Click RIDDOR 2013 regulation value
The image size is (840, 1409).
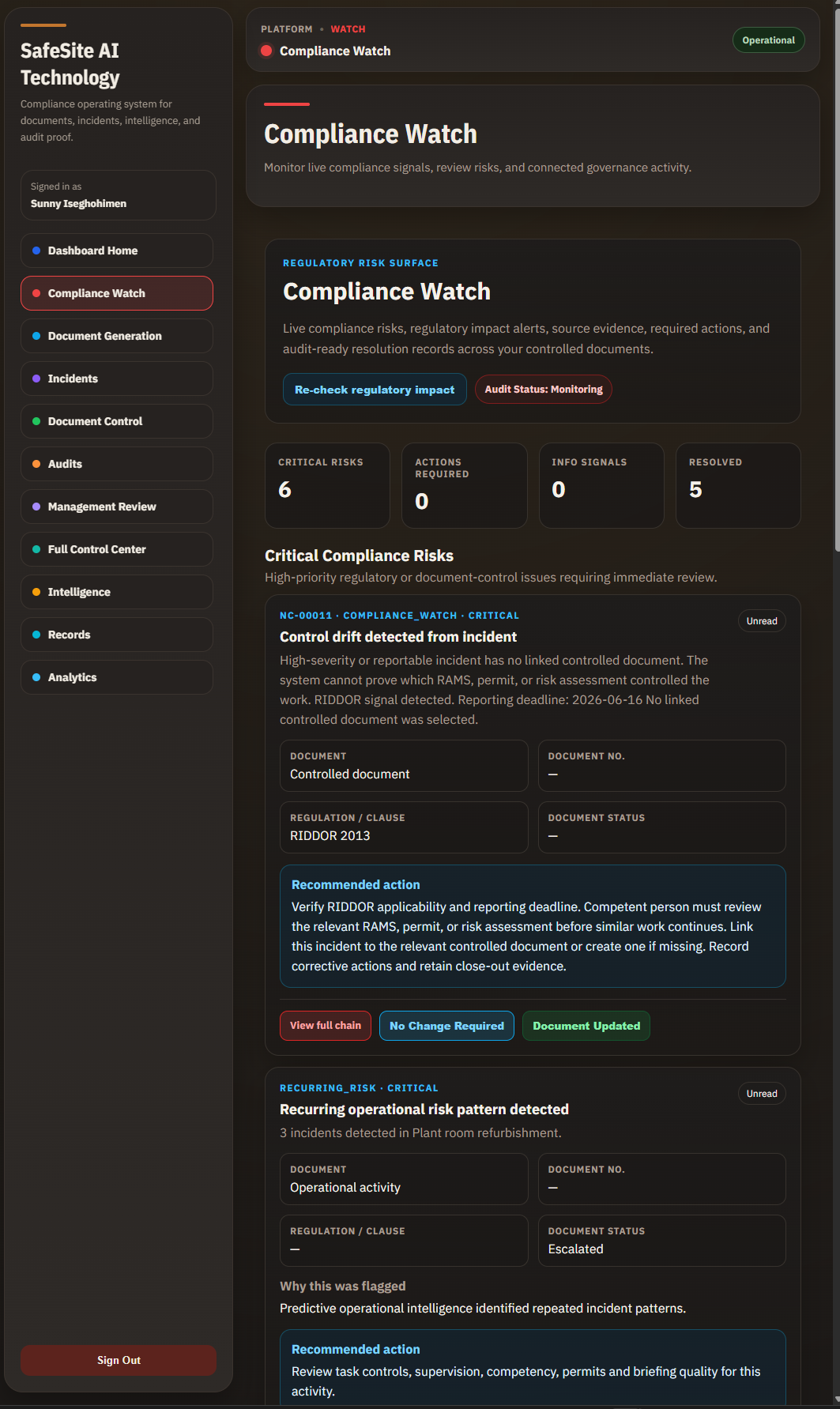coord(330,836)
